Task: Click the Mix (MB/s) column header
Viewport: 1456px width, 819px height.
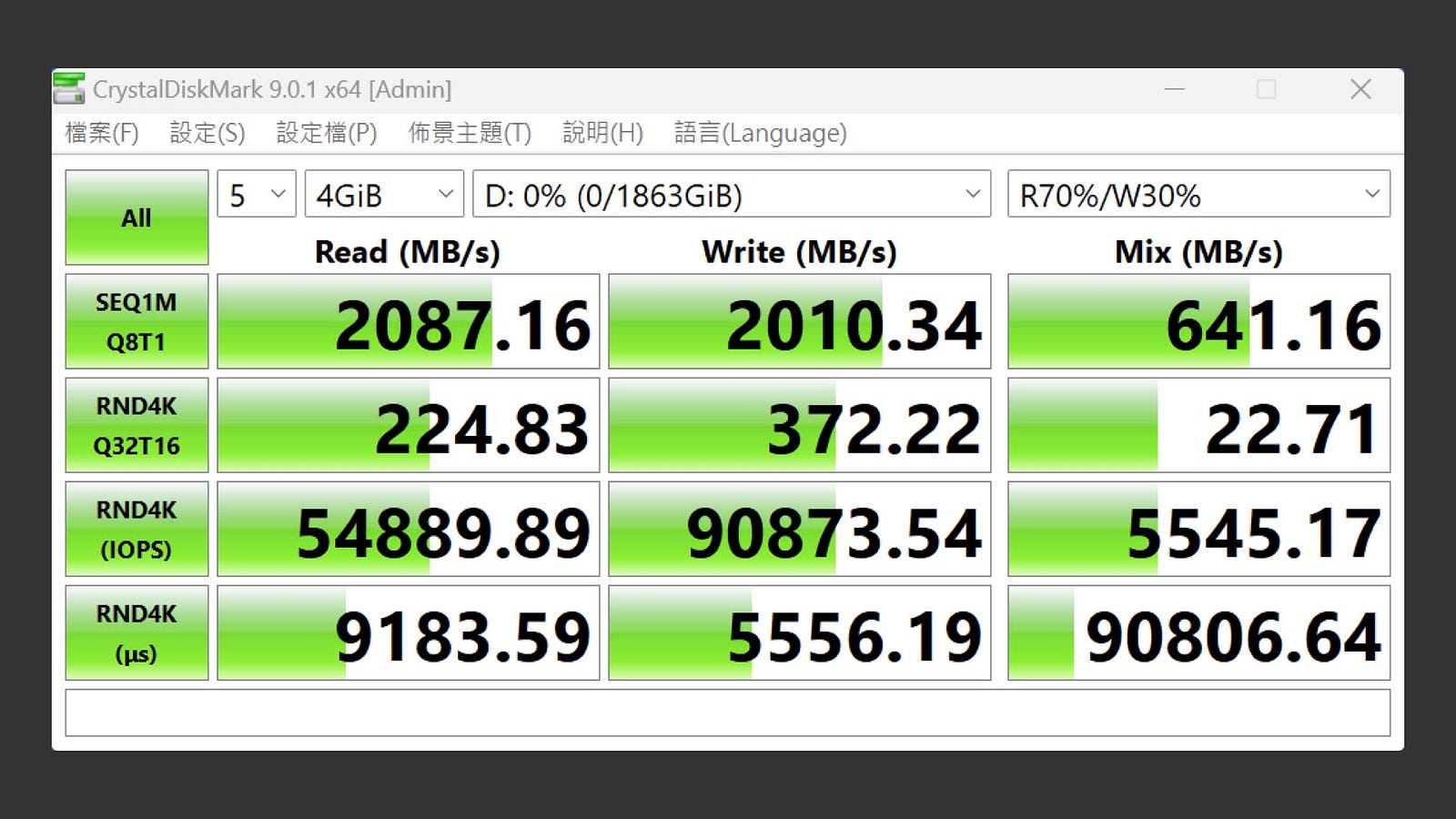Action: pos(1198,252)
